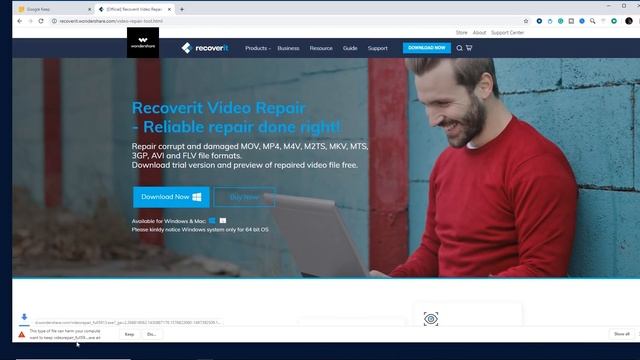
Task: Click the green ring extension icon near profile
Action: [614, 21]
